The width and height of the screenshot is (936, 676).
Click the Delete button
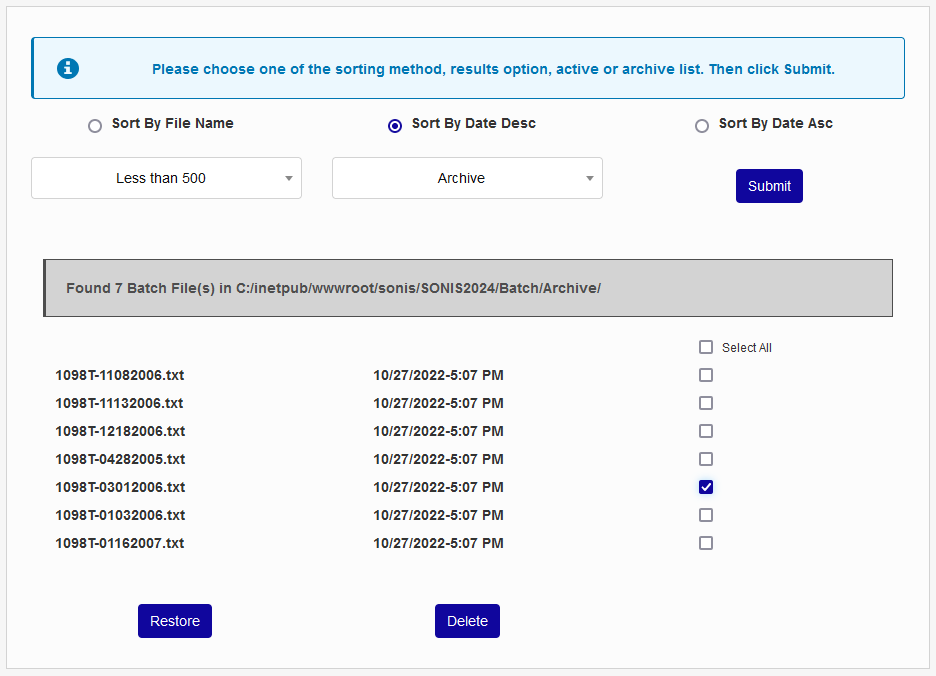pyautogui.click(x=467, y=621)
